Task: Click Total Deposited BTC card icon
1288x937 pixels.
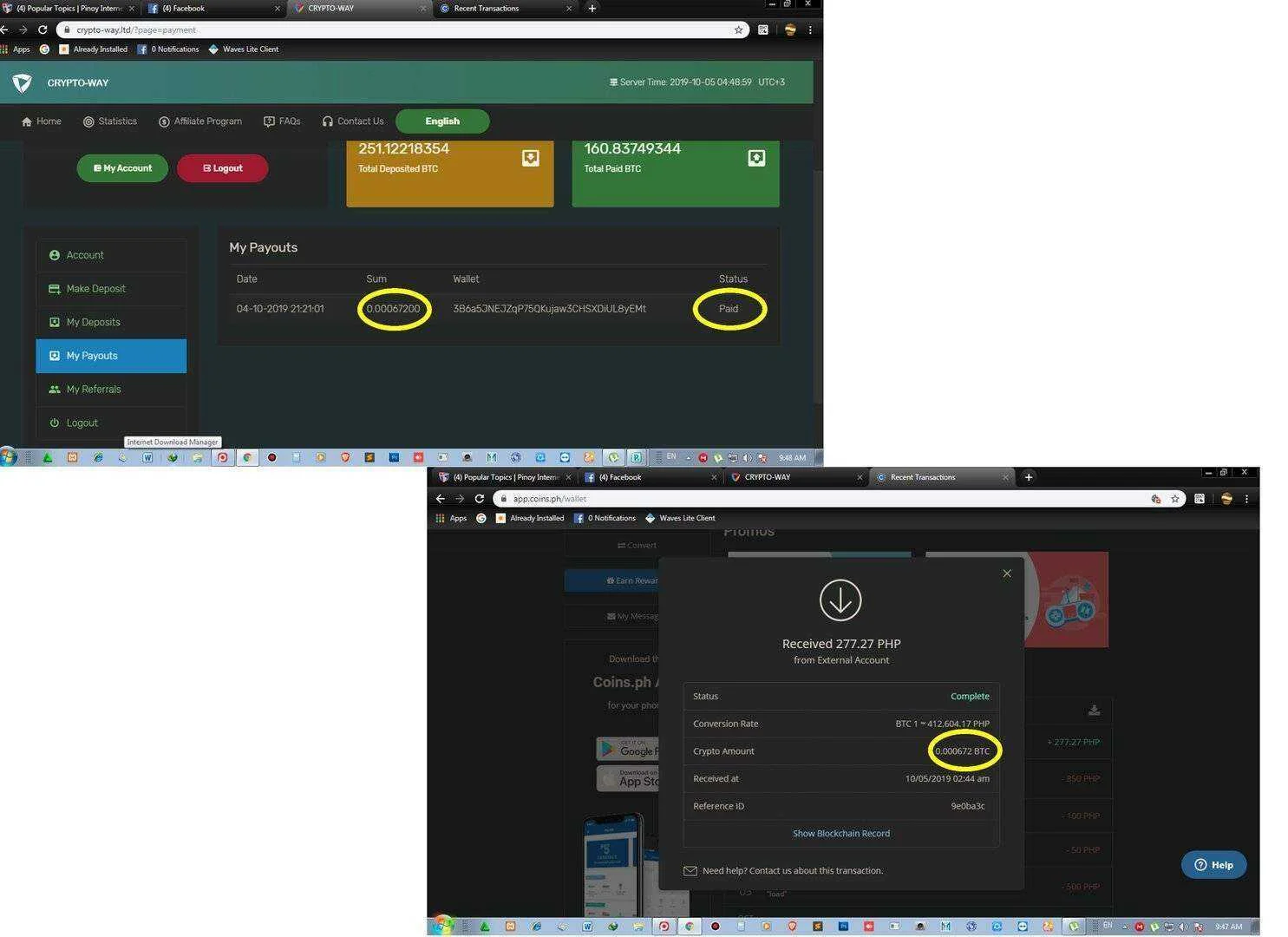Action: 531,158
